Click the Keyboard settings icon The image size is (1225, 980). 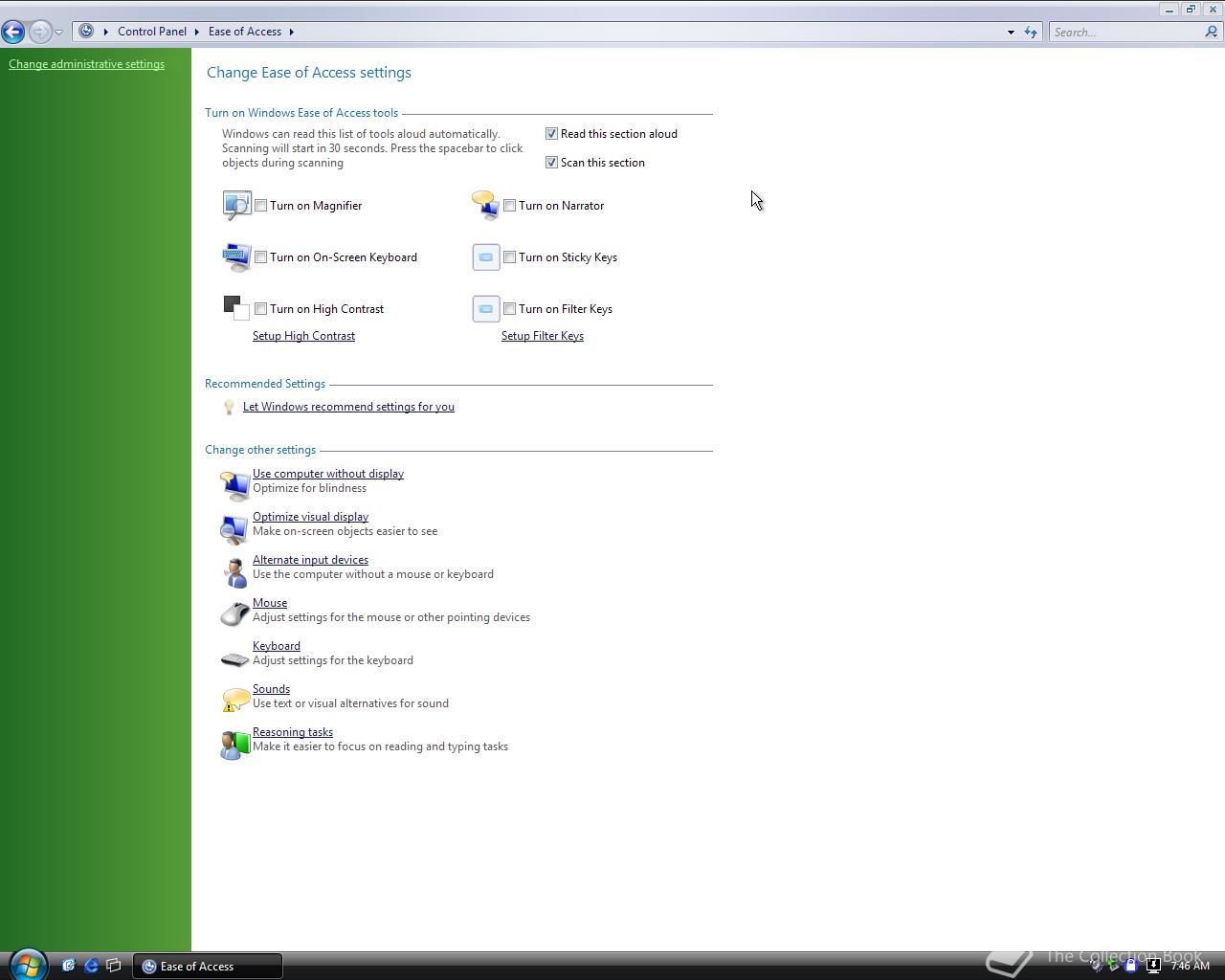point(234,658)
